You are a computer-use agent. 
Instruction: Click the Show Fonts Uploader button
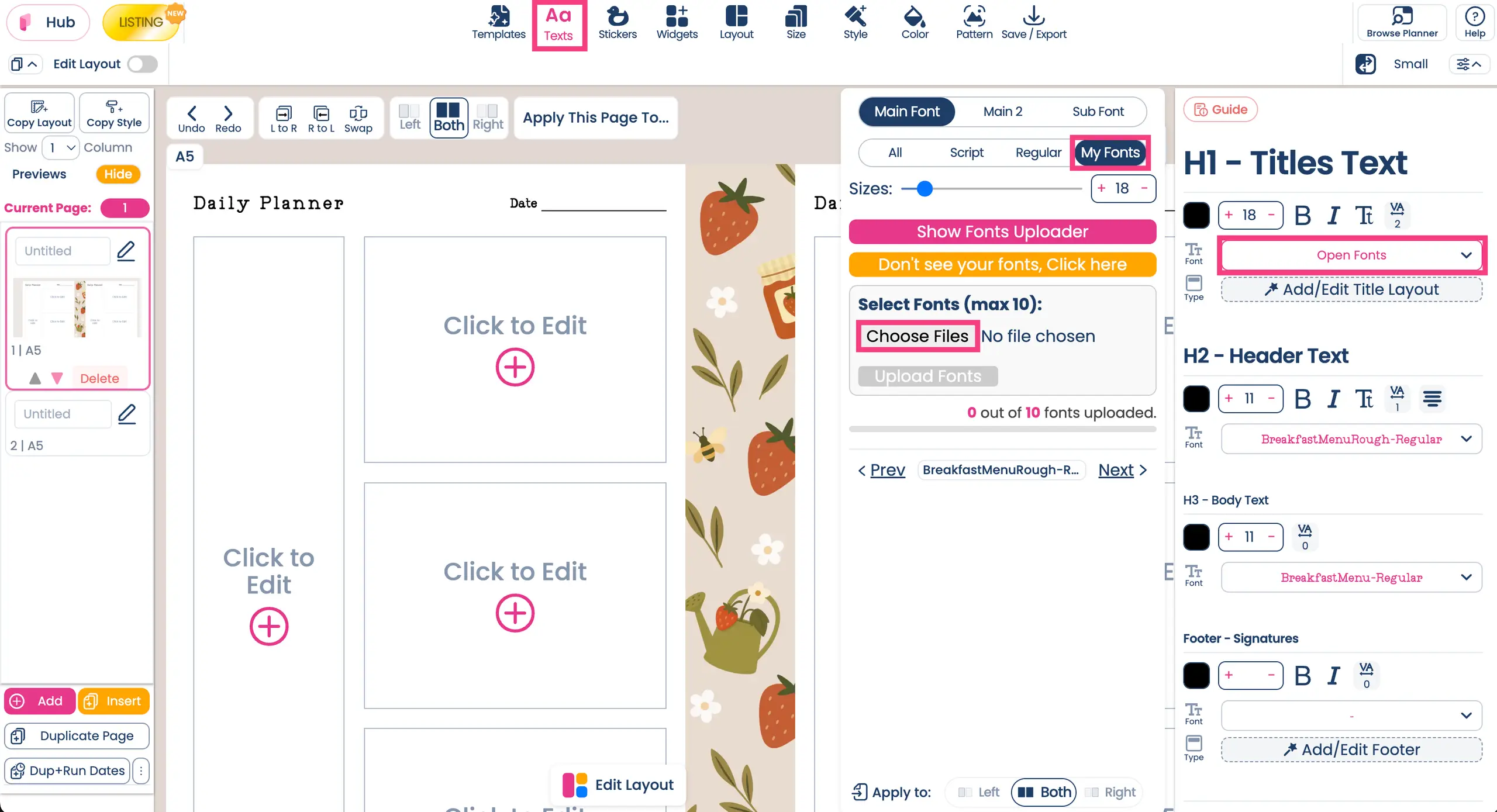(1002, 232)
